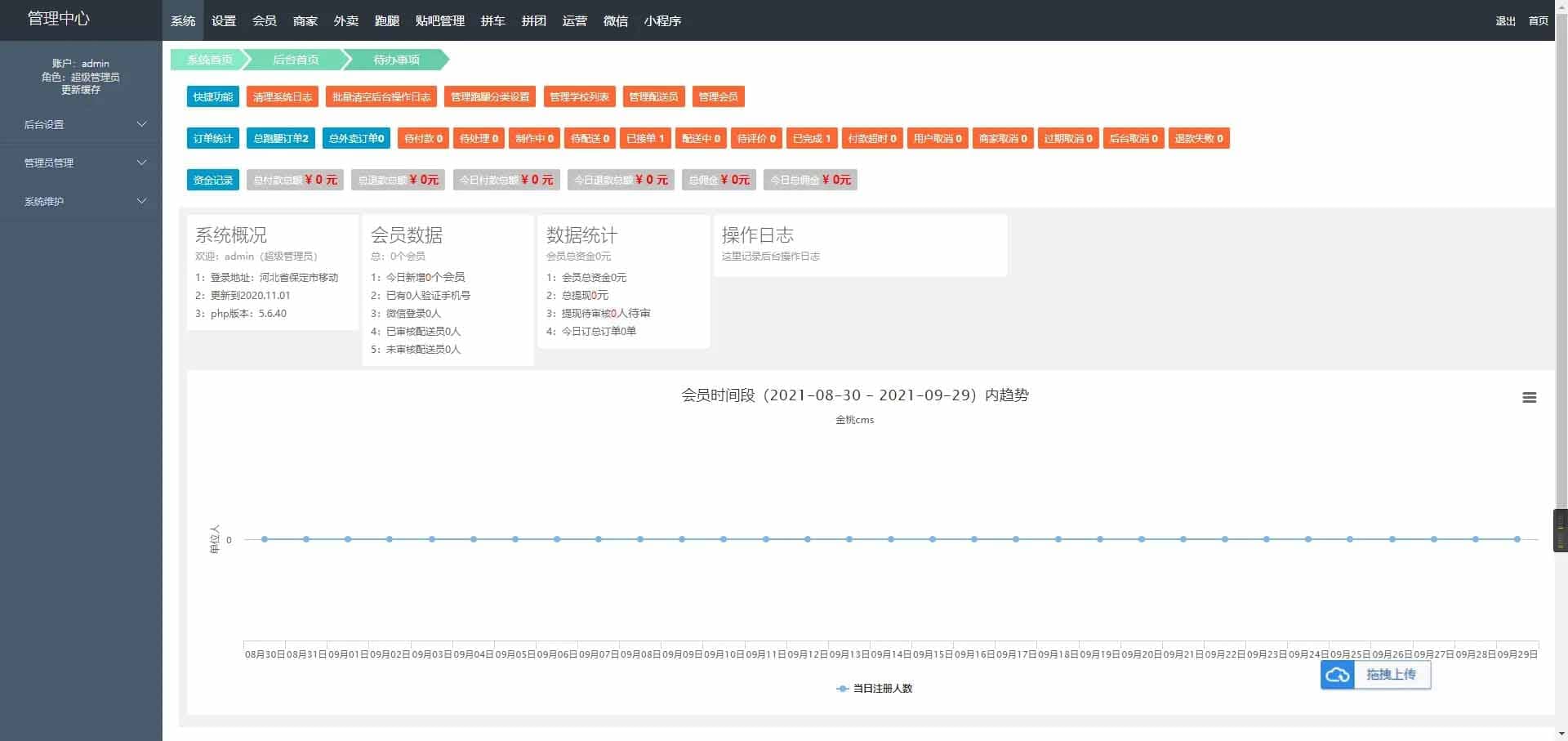Click the 资金记录 button

pos(212,181)
